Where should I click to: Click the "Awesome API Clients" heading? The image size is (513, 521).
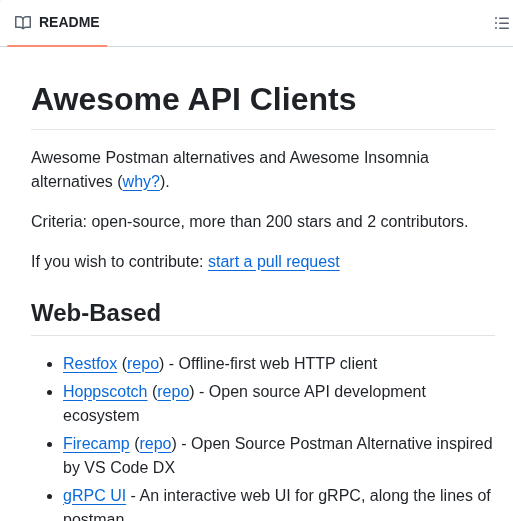click(x=194, y=99)
